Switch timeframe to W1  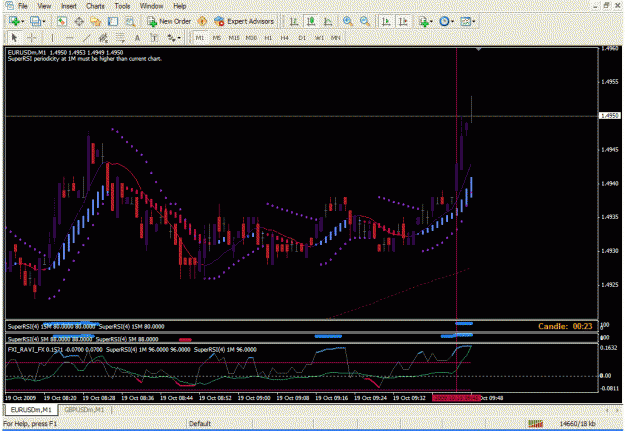319,38
